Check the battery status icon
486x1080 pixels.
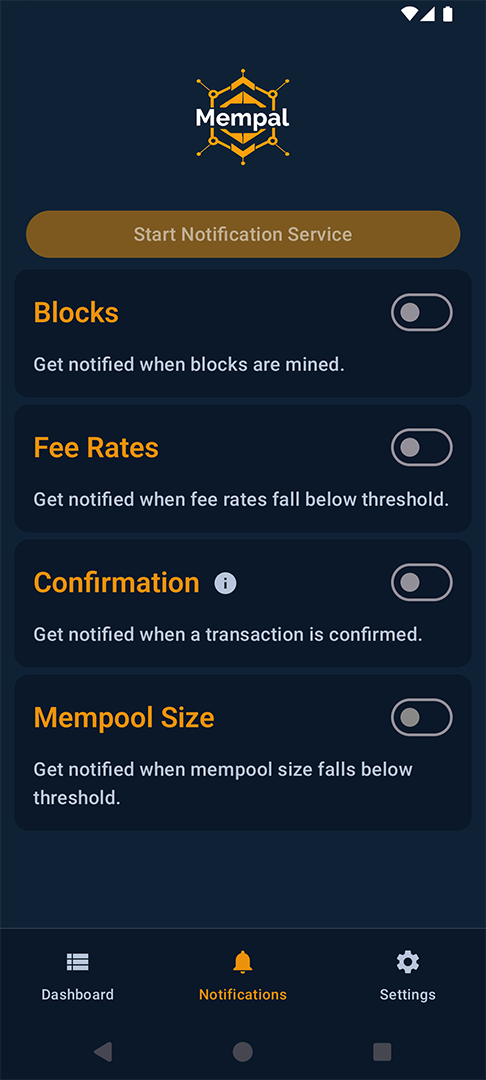pyautogui.click(x=448, y=14)
